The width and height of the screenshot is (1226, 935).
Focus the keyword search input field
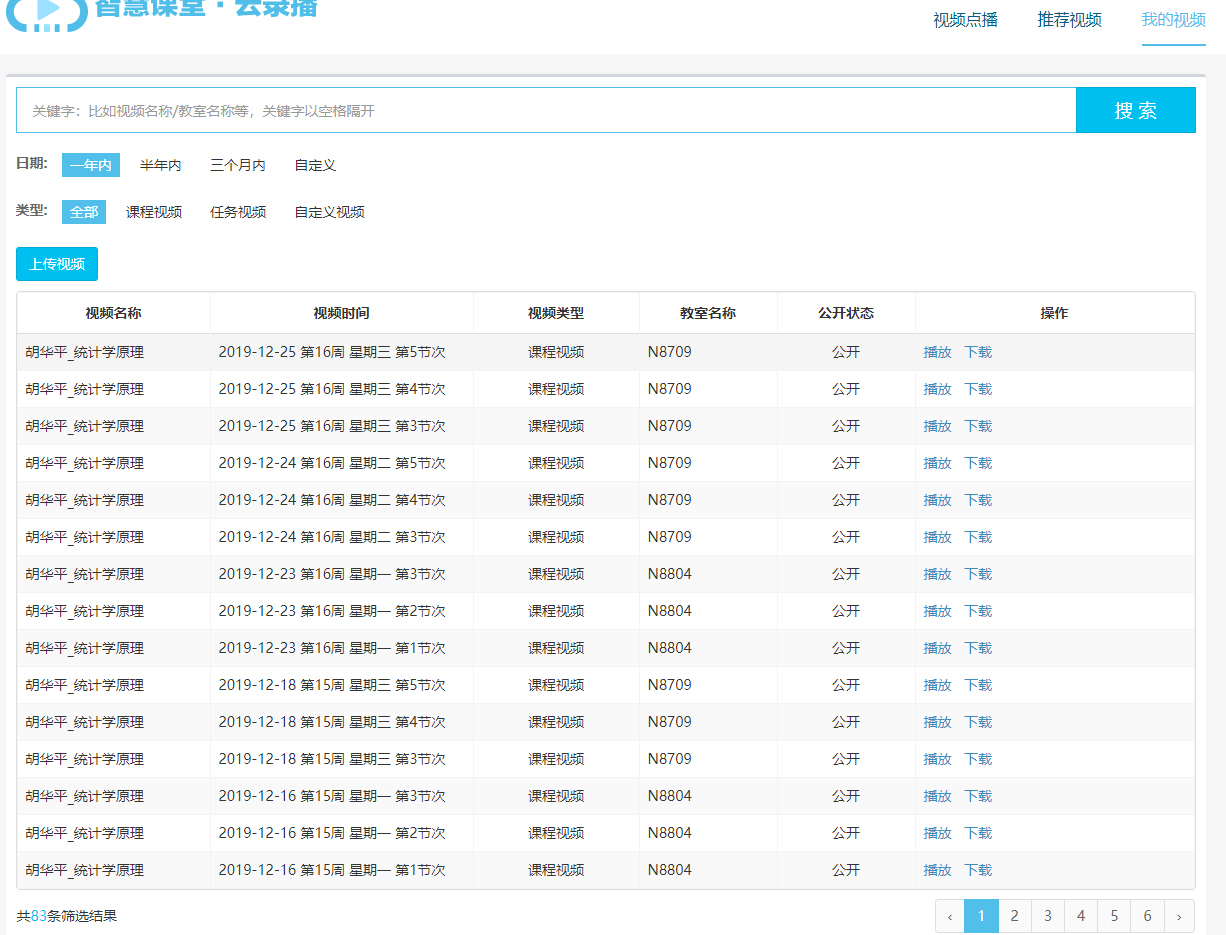pyautogui.click(x=545, y=110)
